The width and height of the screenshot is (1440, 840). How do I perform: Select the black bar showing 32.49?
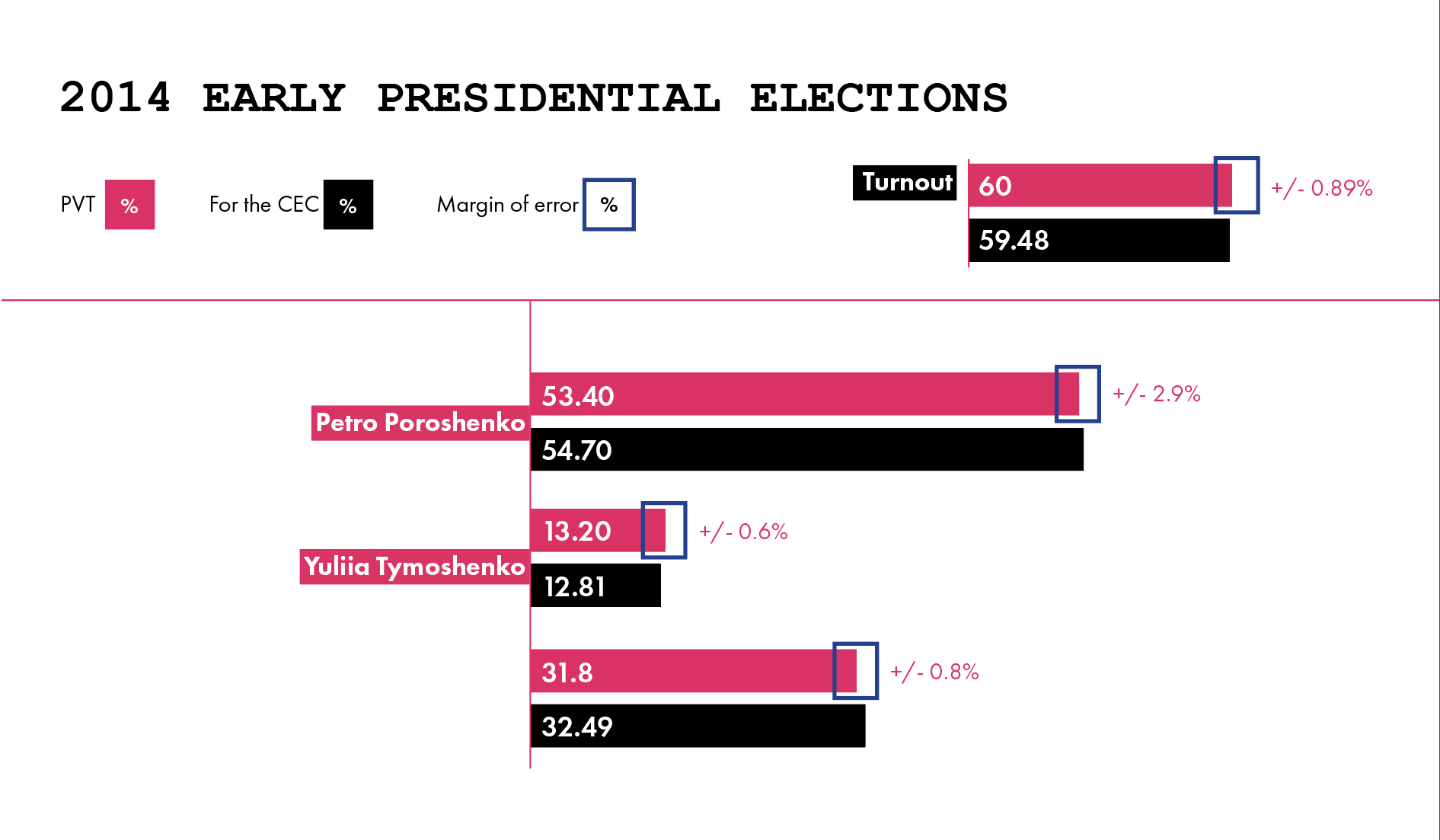[698, 726]
